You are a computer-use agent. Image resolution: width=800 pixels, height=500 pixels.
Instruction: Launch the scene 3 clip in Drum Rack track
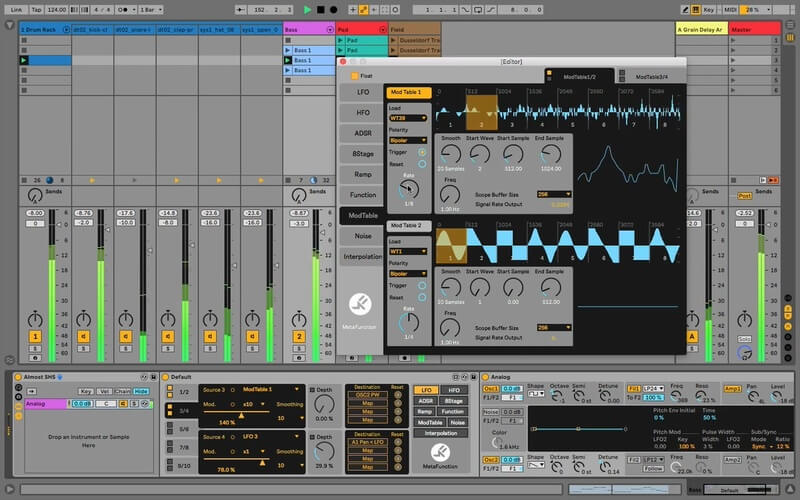coord(23,60)
